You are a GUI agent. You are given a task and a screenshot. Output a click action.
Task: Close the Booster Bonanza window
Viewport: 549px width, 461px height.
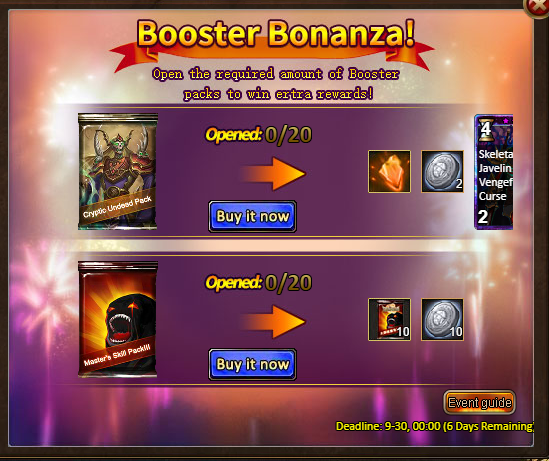tap(536, 7)
